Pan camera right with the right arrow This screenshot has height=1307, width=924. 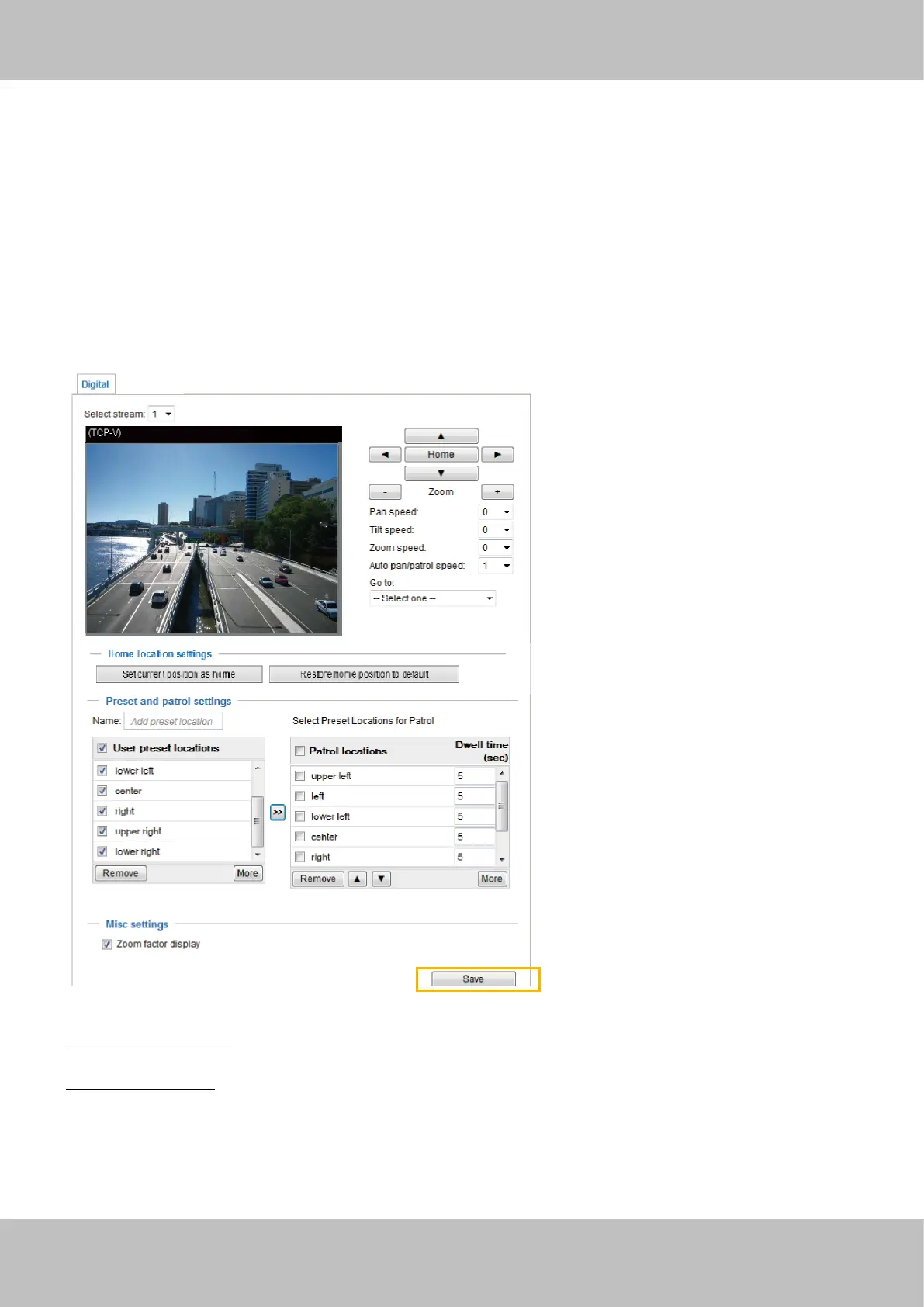pyautogui.click(x=497, y=455)
